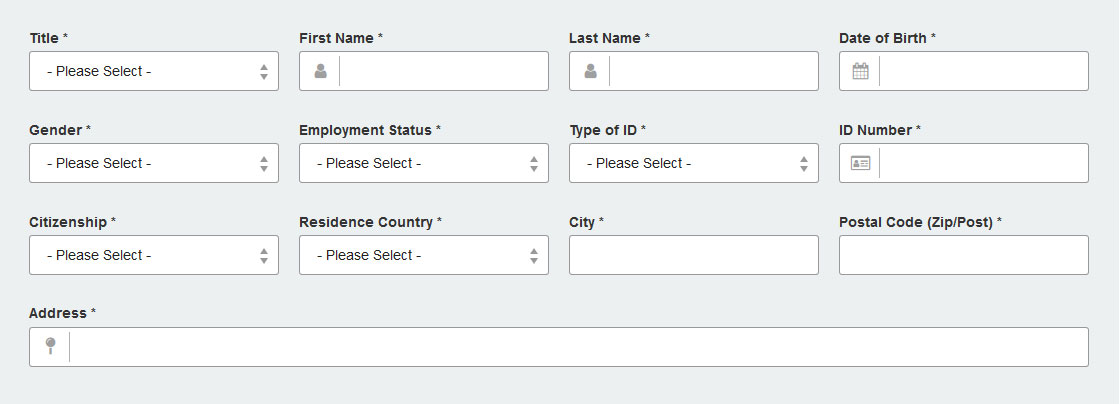Click the arrows on Residence Country select
1120x404 pixels.
point(534,256)
